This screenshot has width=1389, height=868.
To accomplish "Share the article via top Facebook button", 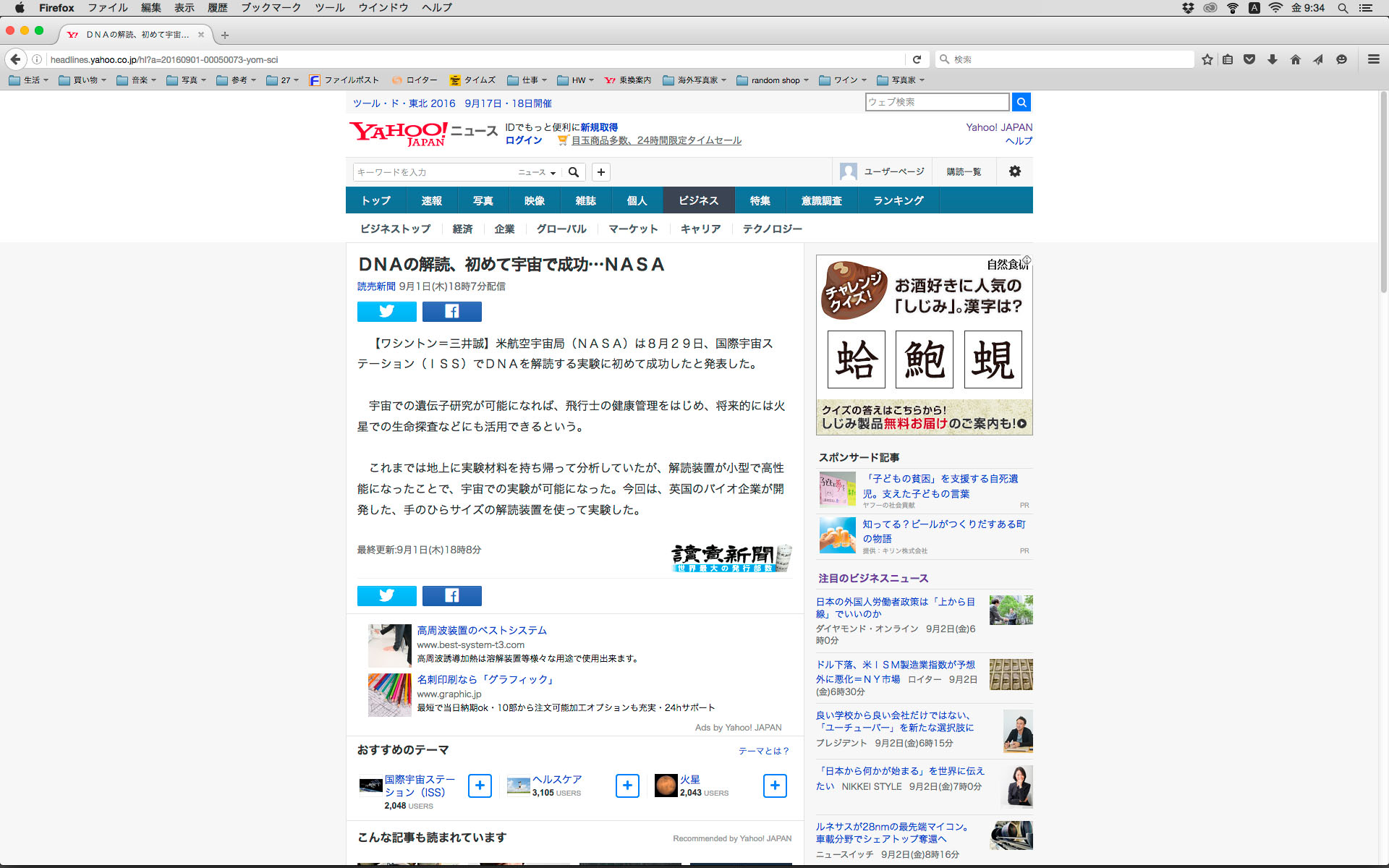I will coord(451,311).
